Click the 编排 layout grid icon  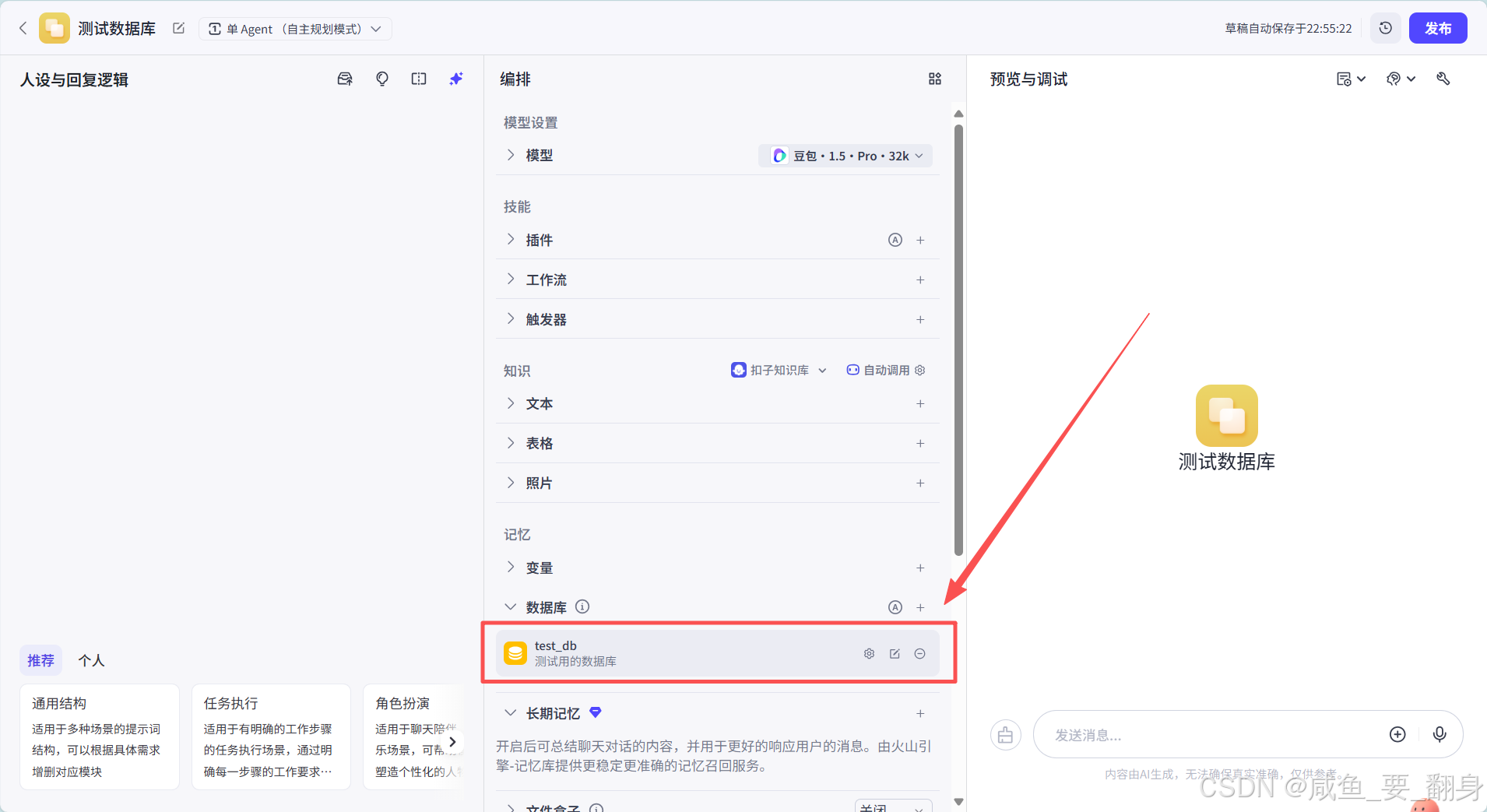(935, 79)
